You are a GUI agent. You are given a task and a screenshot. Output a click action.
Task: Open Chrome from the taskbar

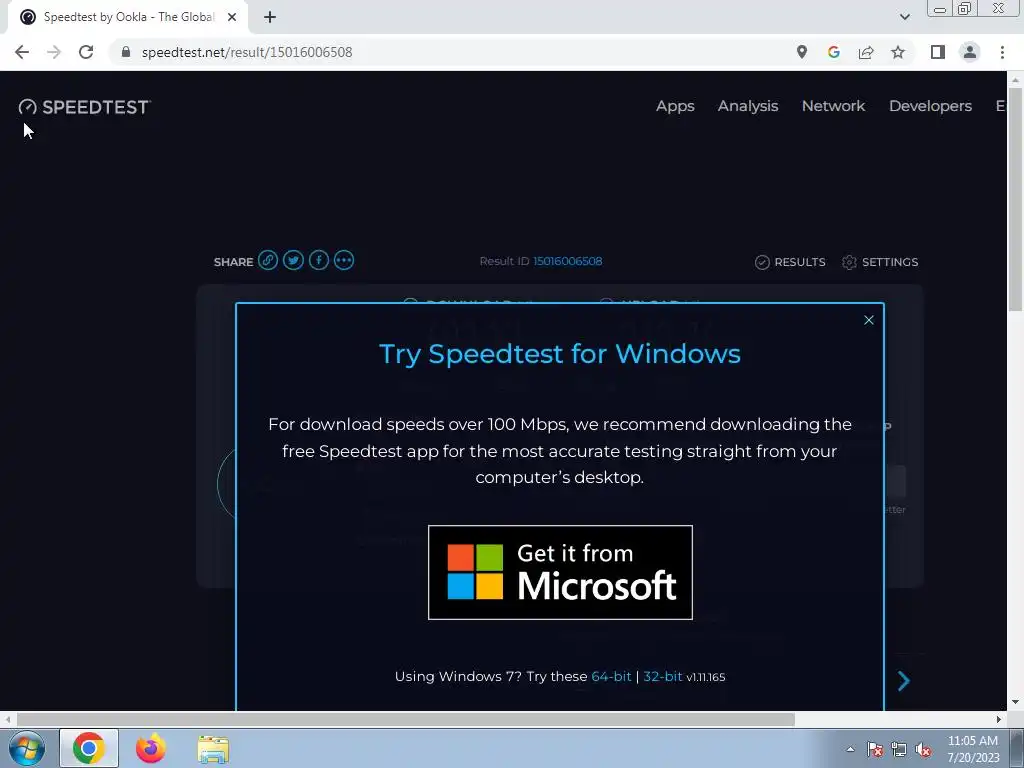89,748
